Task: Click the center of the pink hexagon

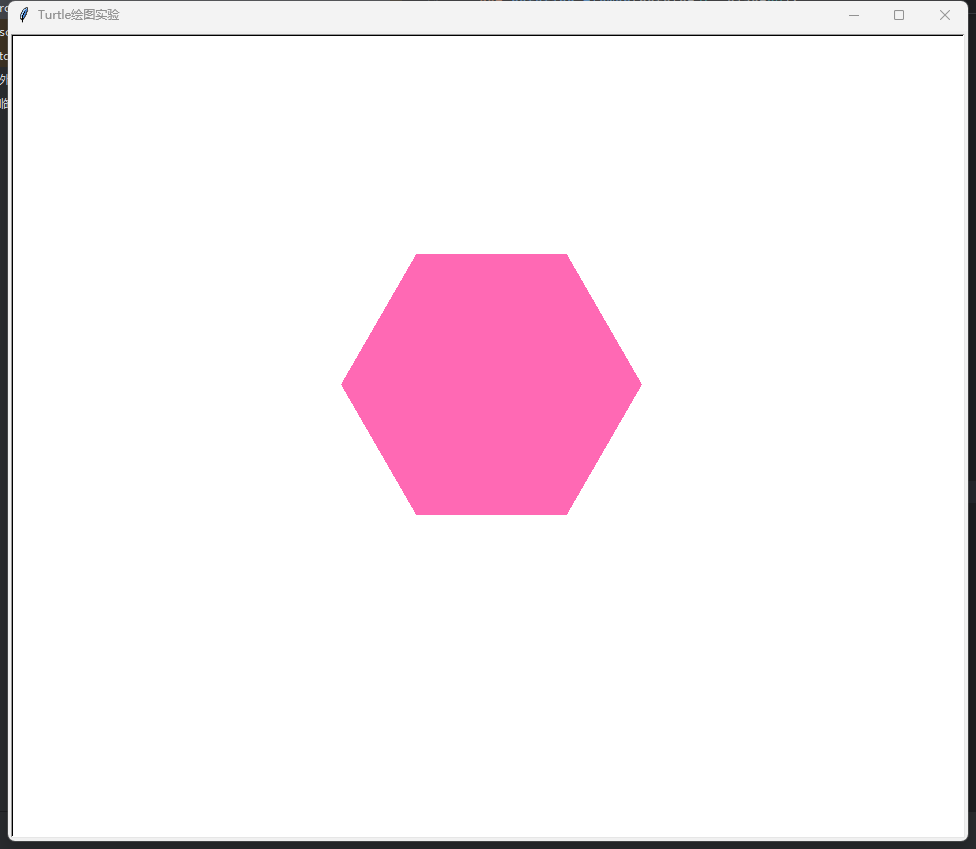Action: pos(491,384)
